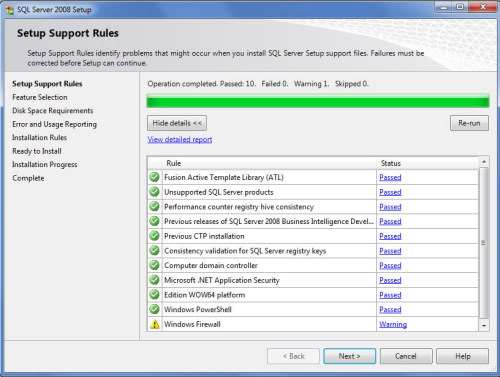Image resolution: width=500 pixels, height=377 pixels.
Task: Open Passed status for Previous CTP installation
Action: click(x=390, y=236)
